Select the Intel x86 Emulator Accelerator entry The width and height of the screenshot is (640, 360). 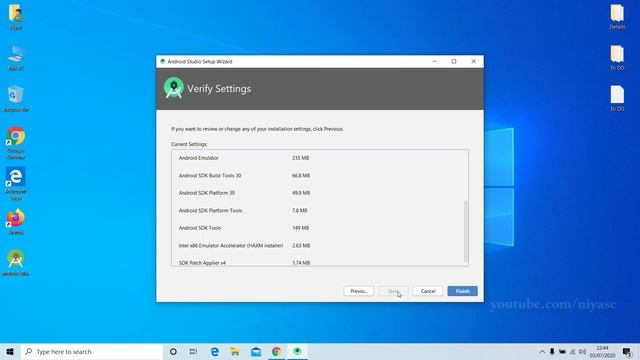point(231,245)
